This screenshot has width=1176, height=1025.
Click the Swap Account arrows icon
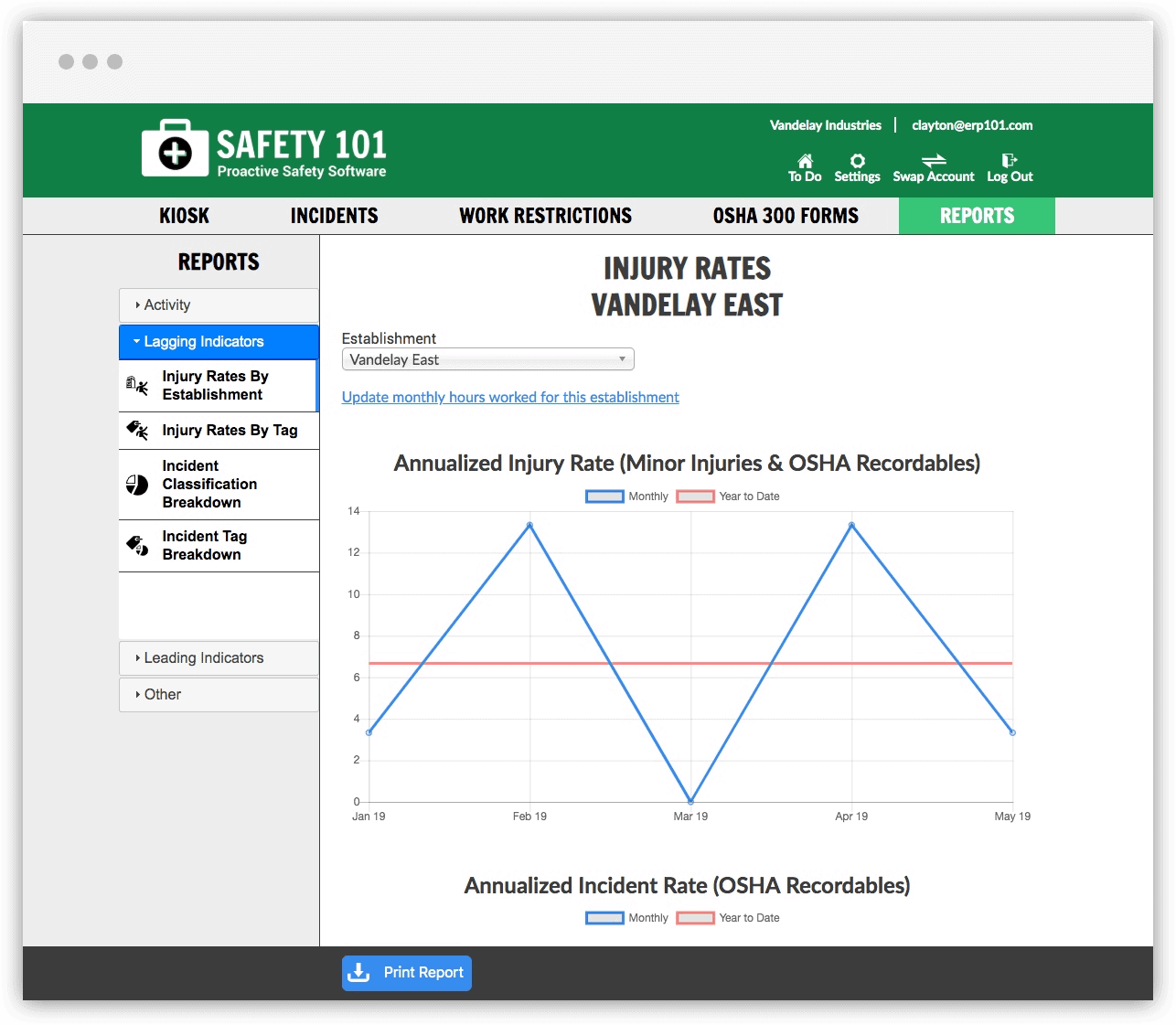click(933, 159)
